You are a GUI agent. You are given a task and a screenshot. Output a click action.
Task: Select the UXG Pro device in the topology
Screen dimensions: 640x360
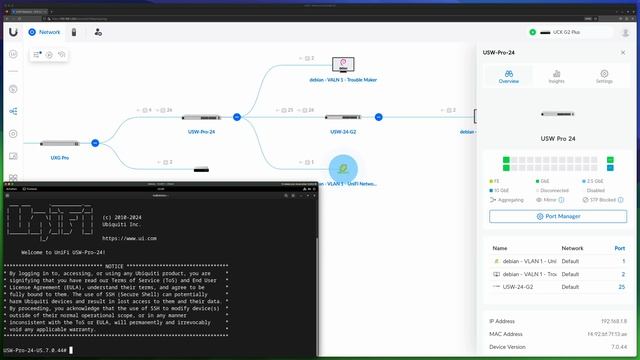click(60, 143)
